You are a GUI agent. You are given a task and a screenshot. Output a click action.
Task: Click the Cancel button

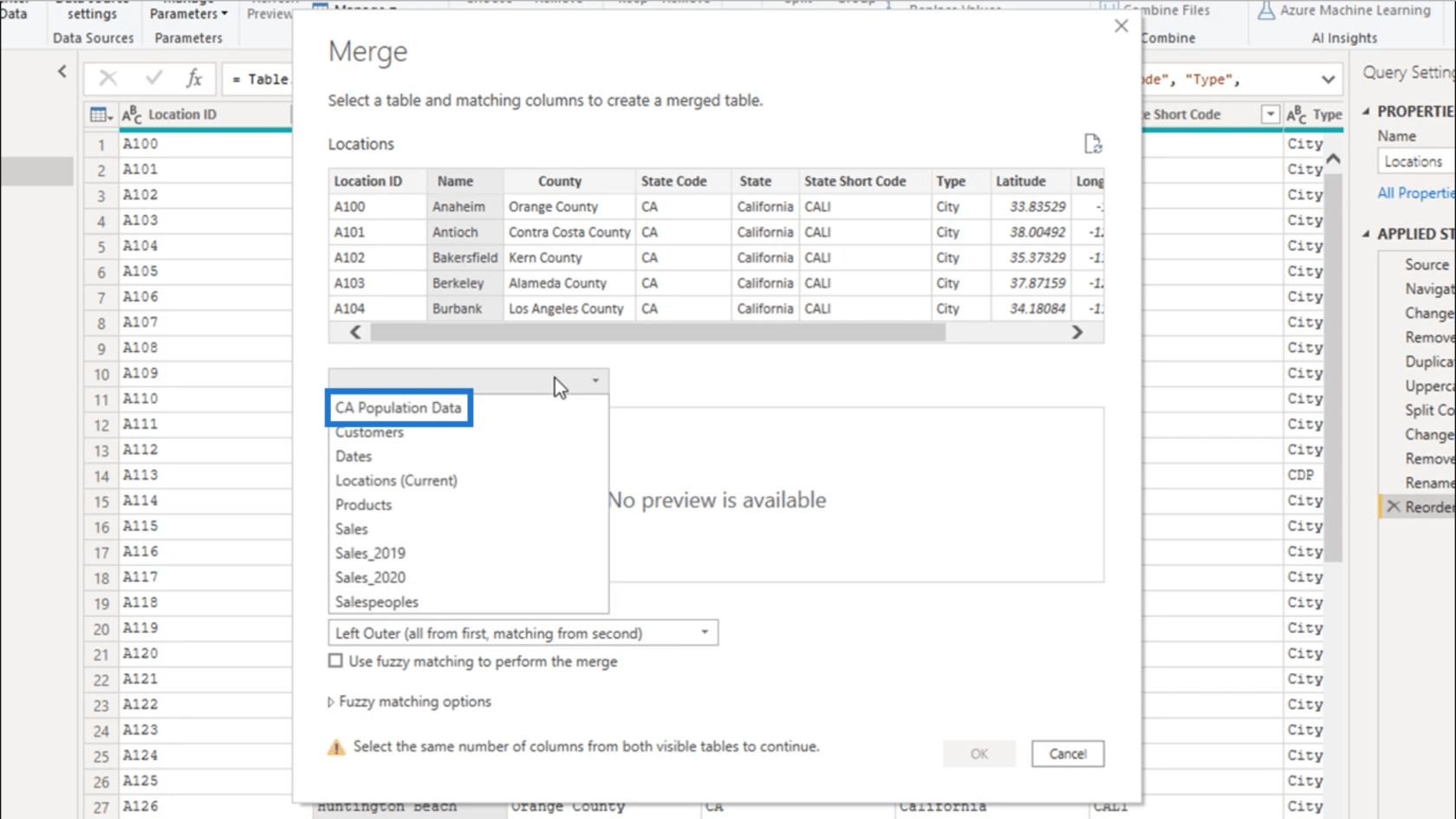tap(1068, 754)
